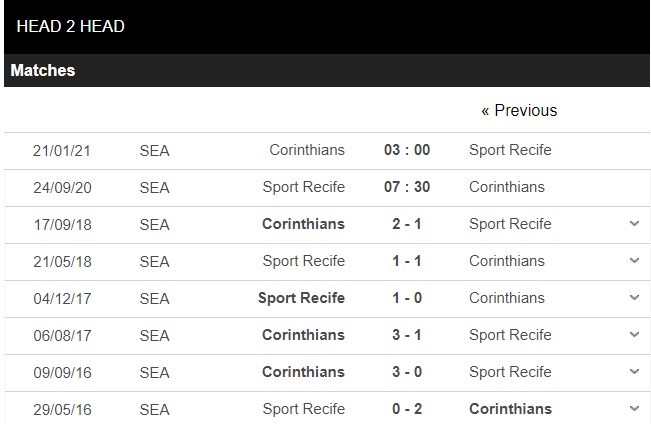
Task: Click the 03 : 00 kickoff time
Action: pos(407,150)
